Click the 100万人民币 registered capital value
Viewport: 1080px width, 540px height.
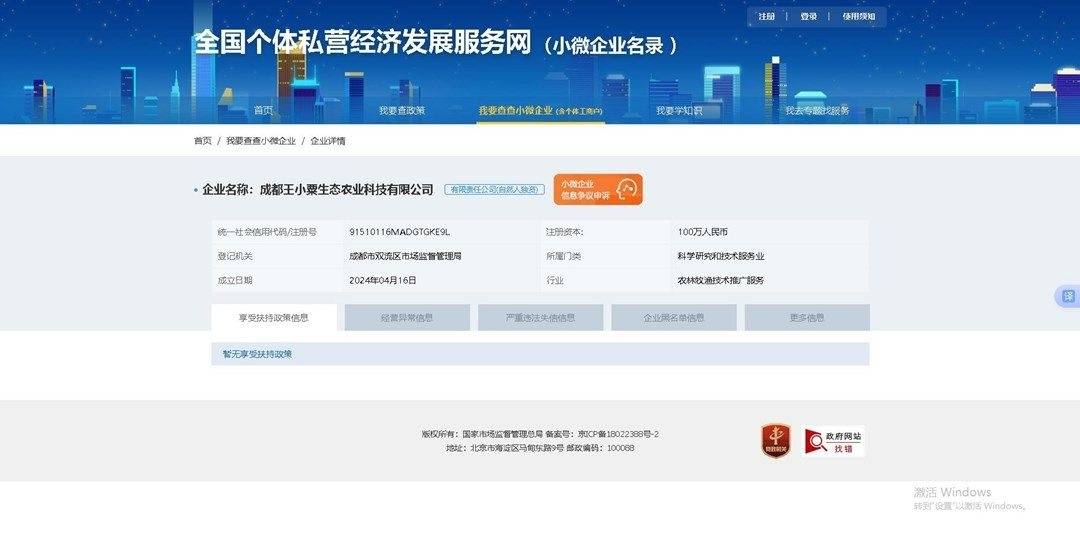pyautogui.click(x=703, y=232)
